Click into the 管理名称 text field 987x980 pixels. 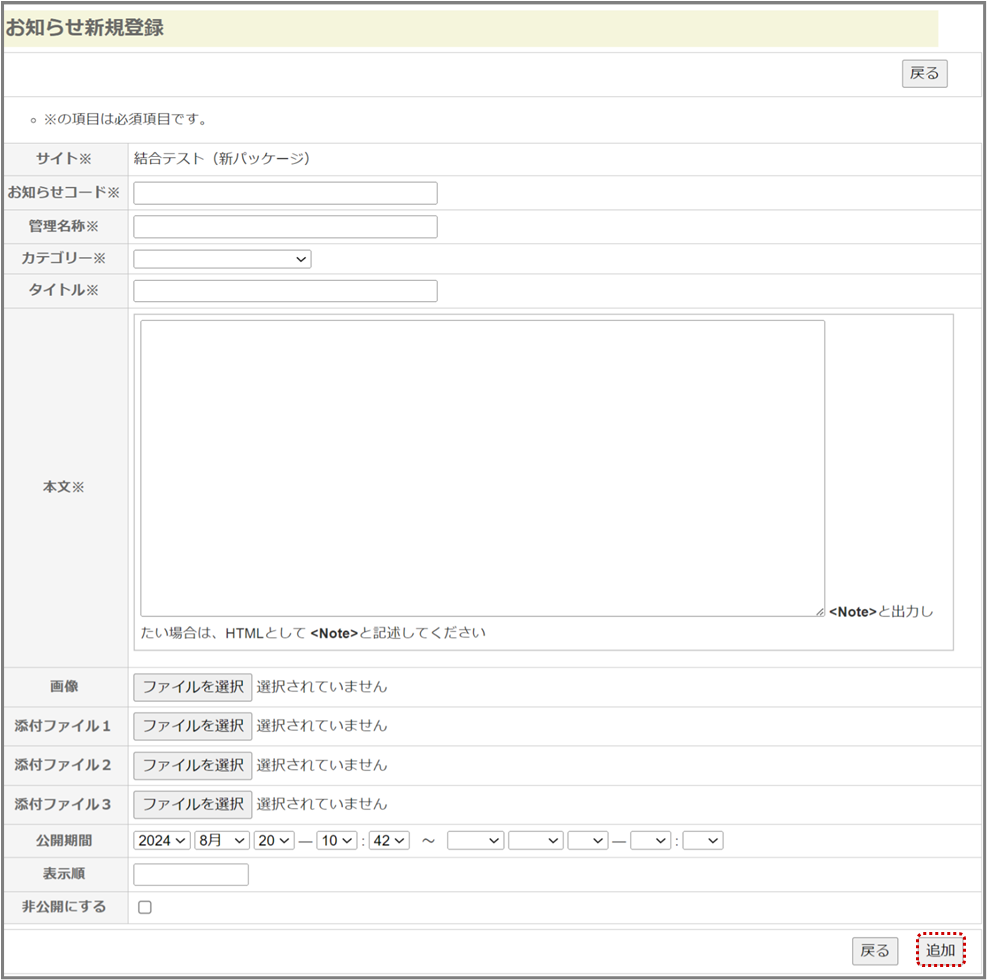tap(285, 227)
